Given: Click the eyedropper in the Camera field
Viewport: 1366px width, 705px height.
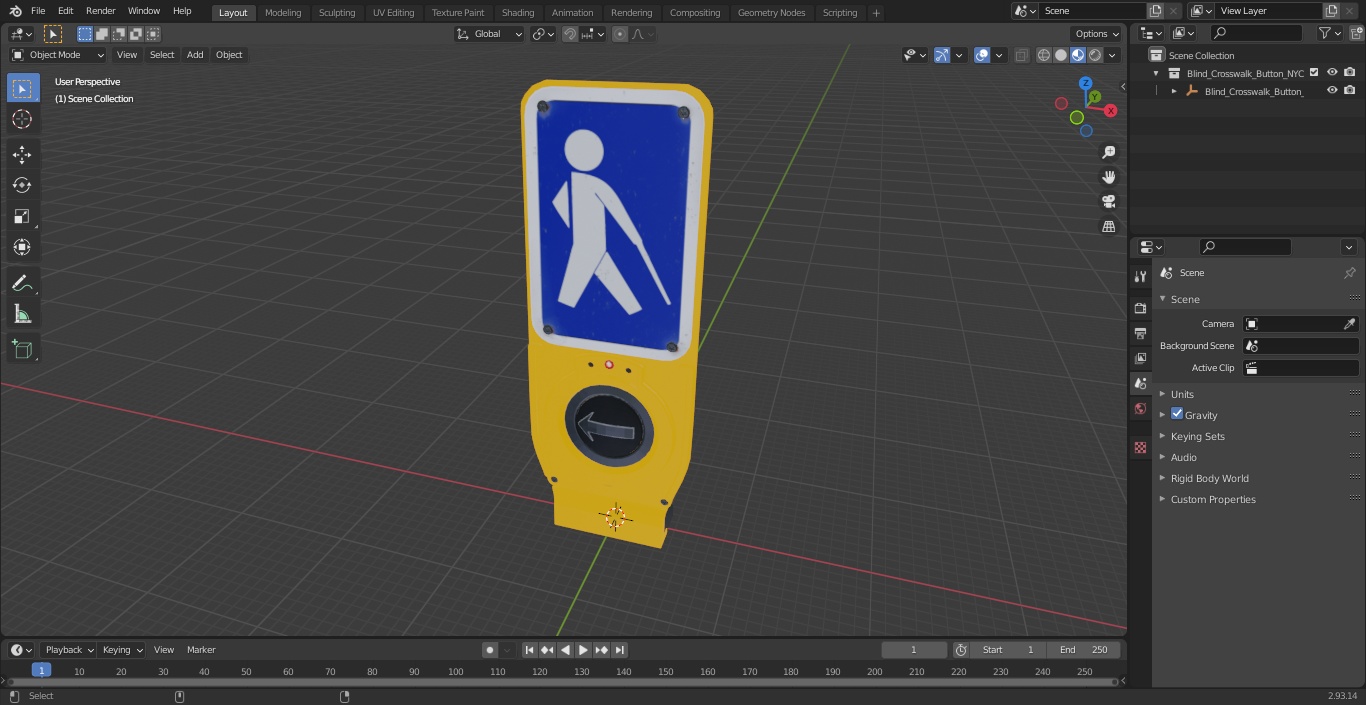Looking at the screenshot, I should [1349, 324].
